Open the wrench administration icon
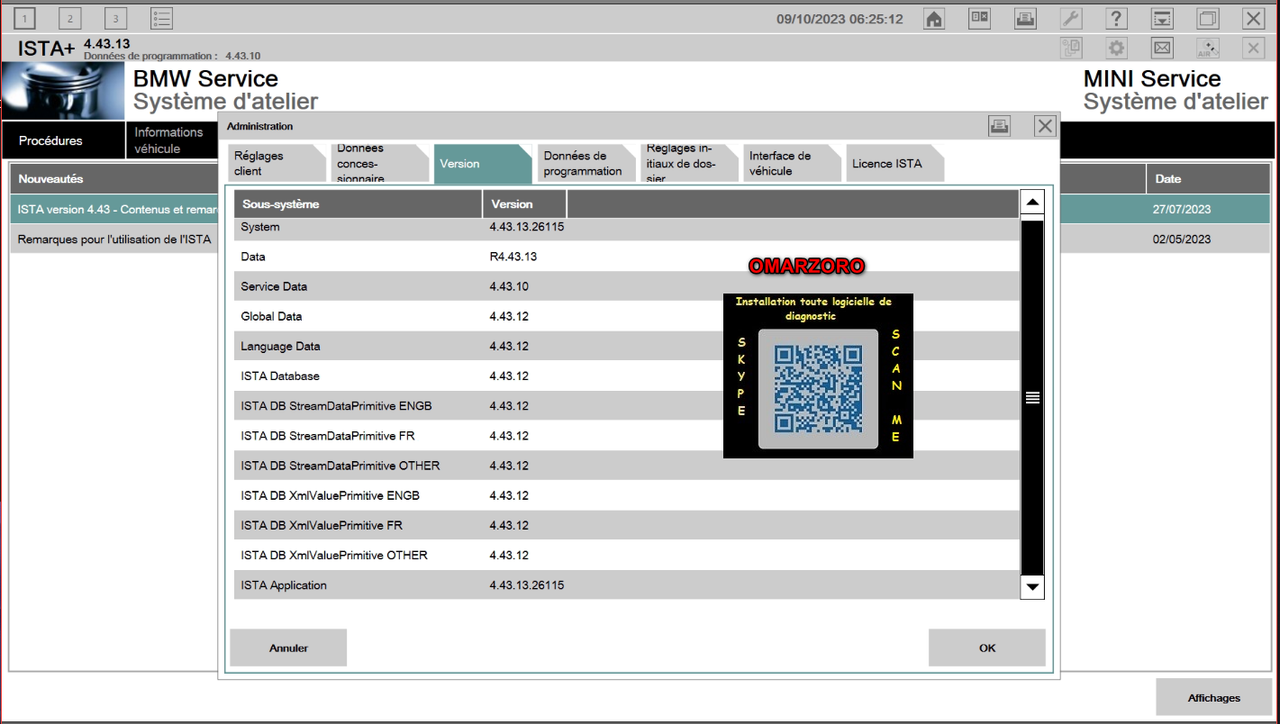The width and height of the screenshot is (1280, 724). [x=1071, y=19]
